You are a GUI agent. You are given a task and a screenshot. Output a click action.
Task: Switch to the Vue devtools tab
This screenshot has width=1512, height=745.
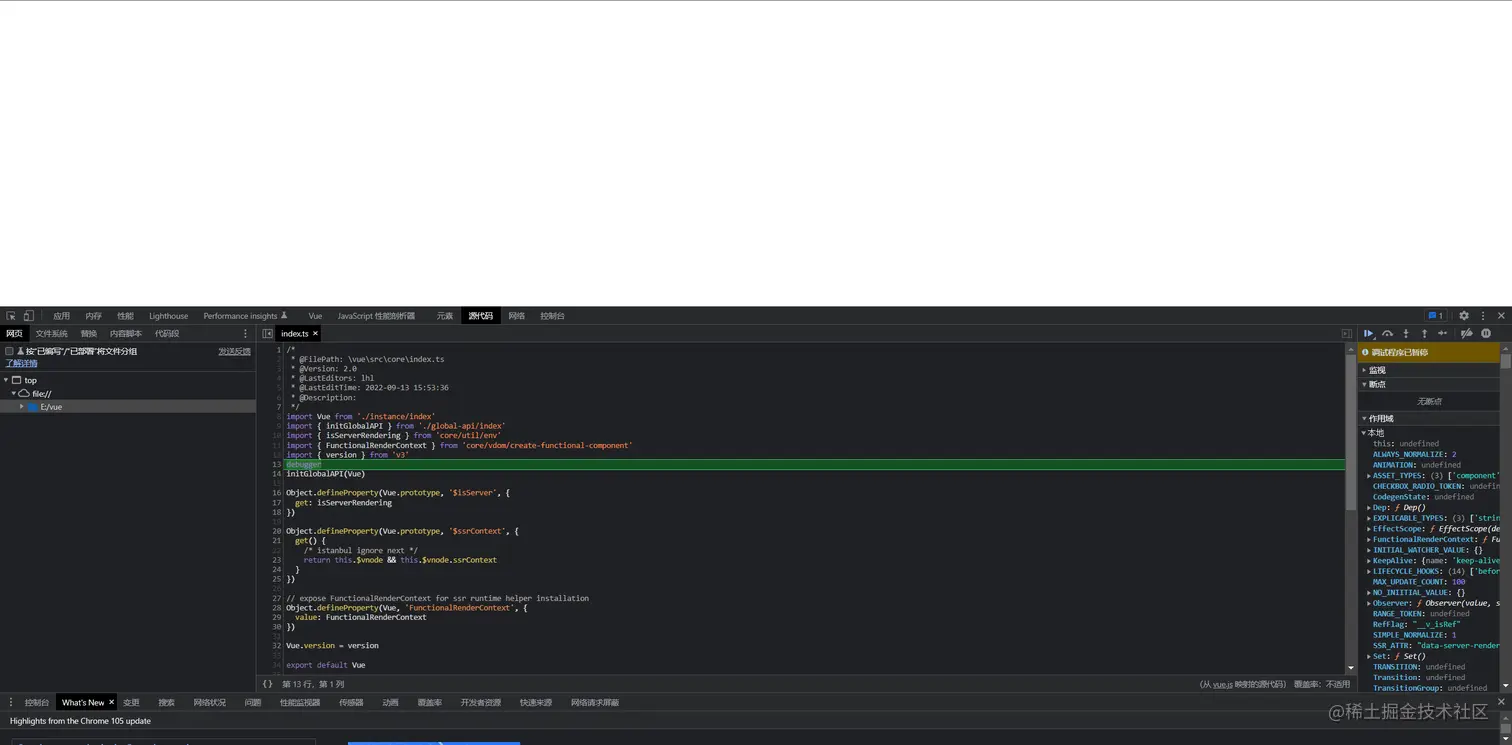pyautogui.click(x=315, y=316)
